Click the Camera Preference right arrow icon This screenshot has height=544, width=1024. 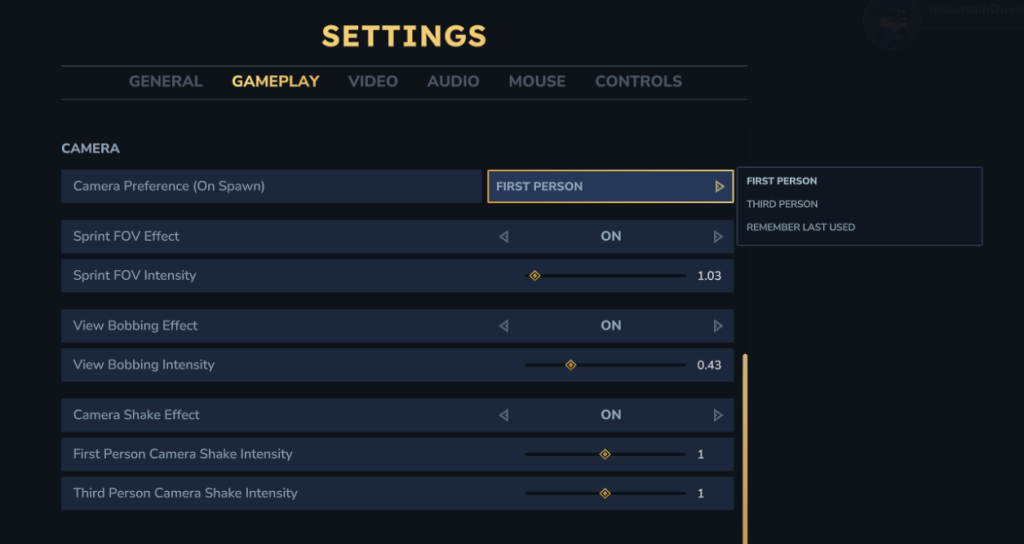tap(719, 186)
